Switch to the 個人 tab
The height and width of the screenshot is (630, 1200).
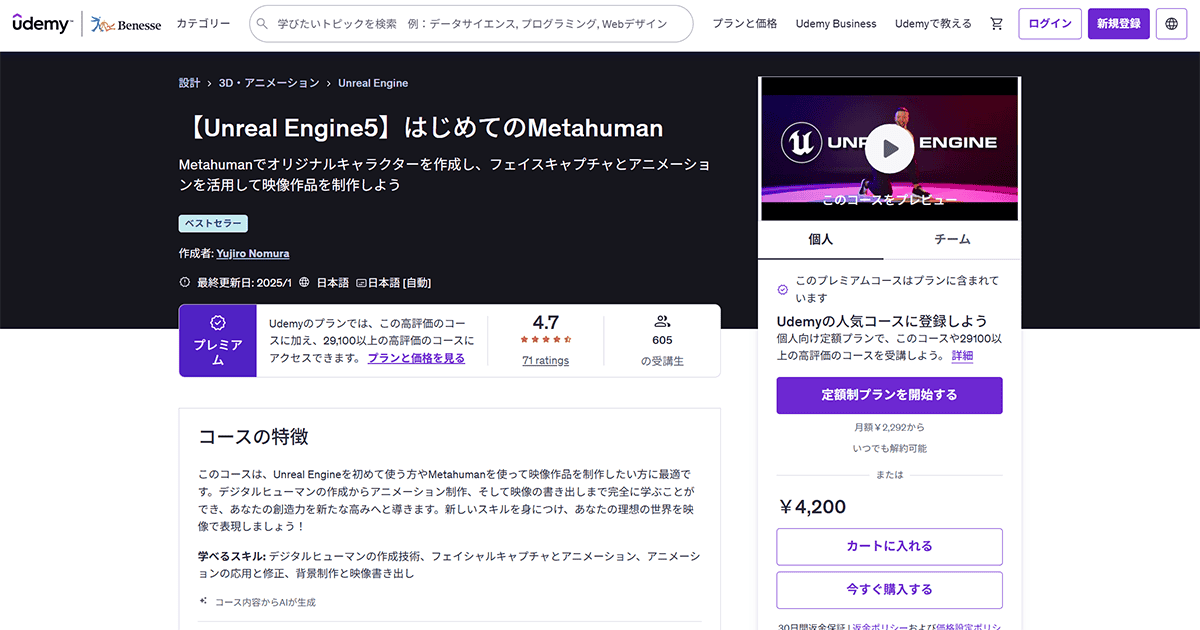tap(820, 240)
